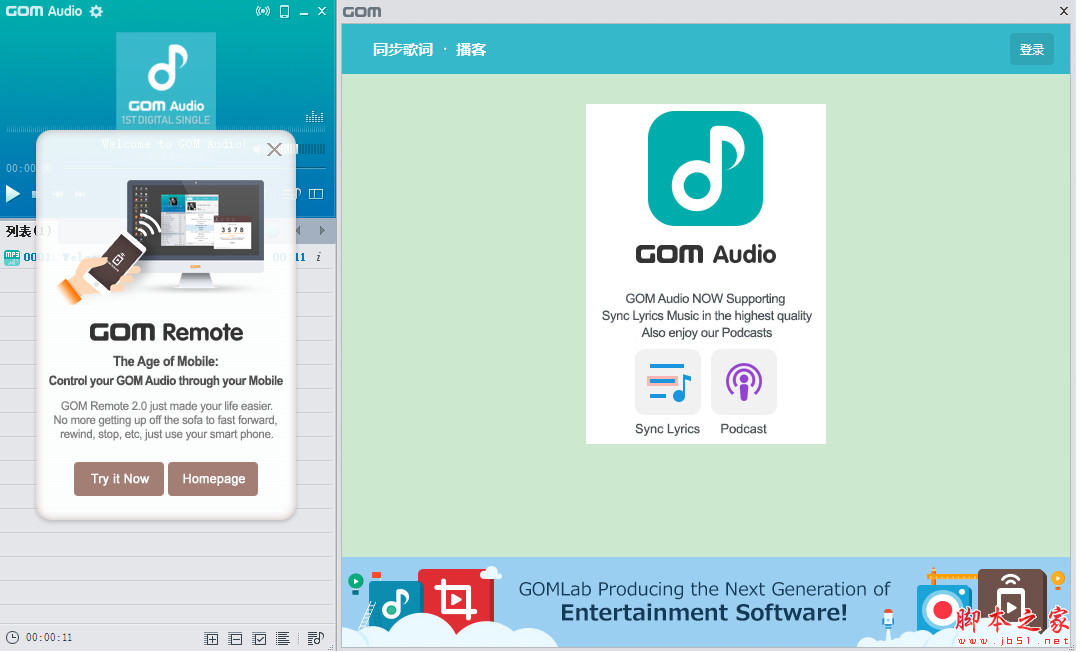Open the 播客 tab
1081x652 pixels.
pyautogui.click(x=471, y=50)
